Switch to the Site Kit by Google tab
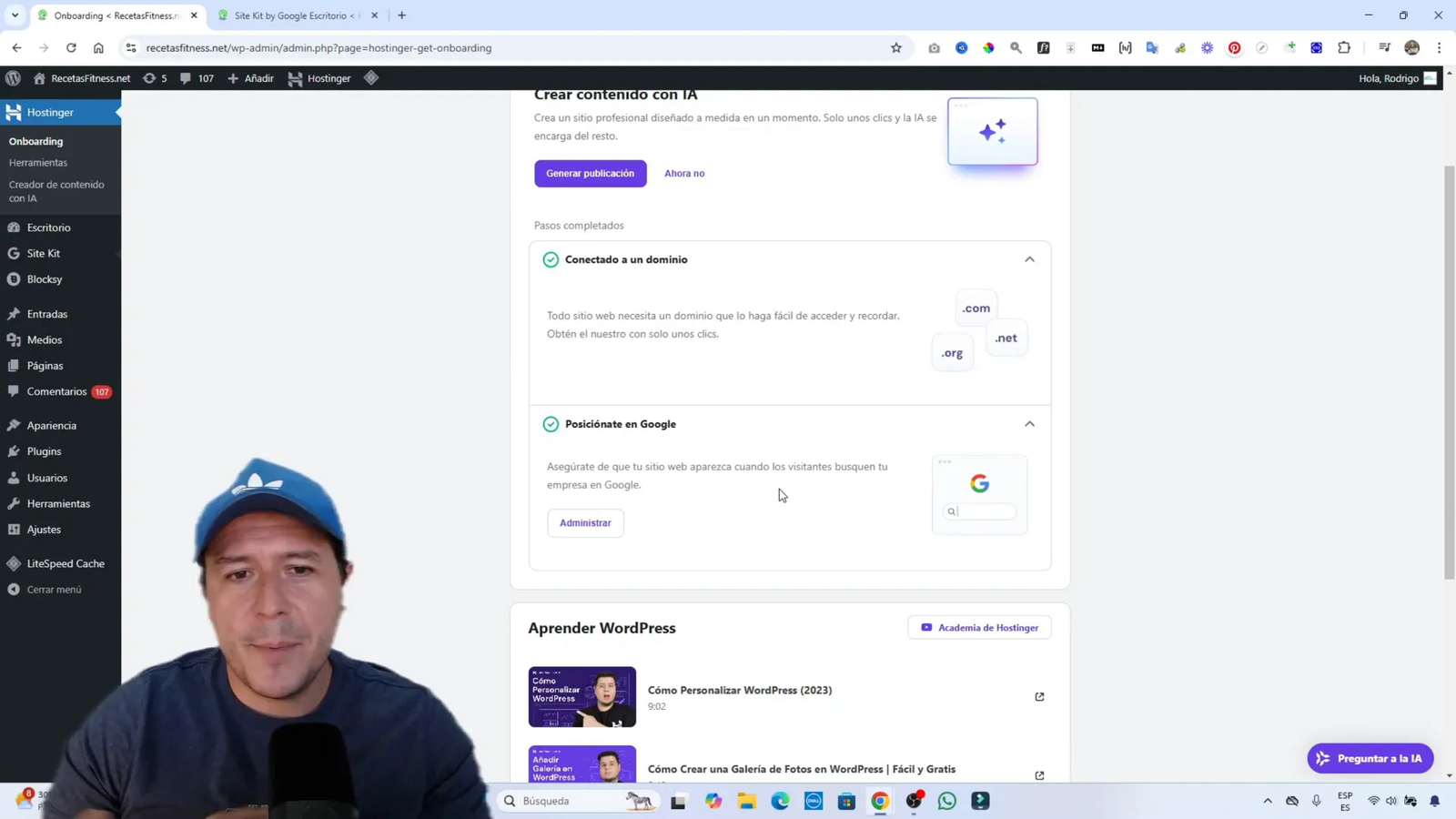Image resolution: width=1456 pixels, height=819 pixels. point(291,15)
